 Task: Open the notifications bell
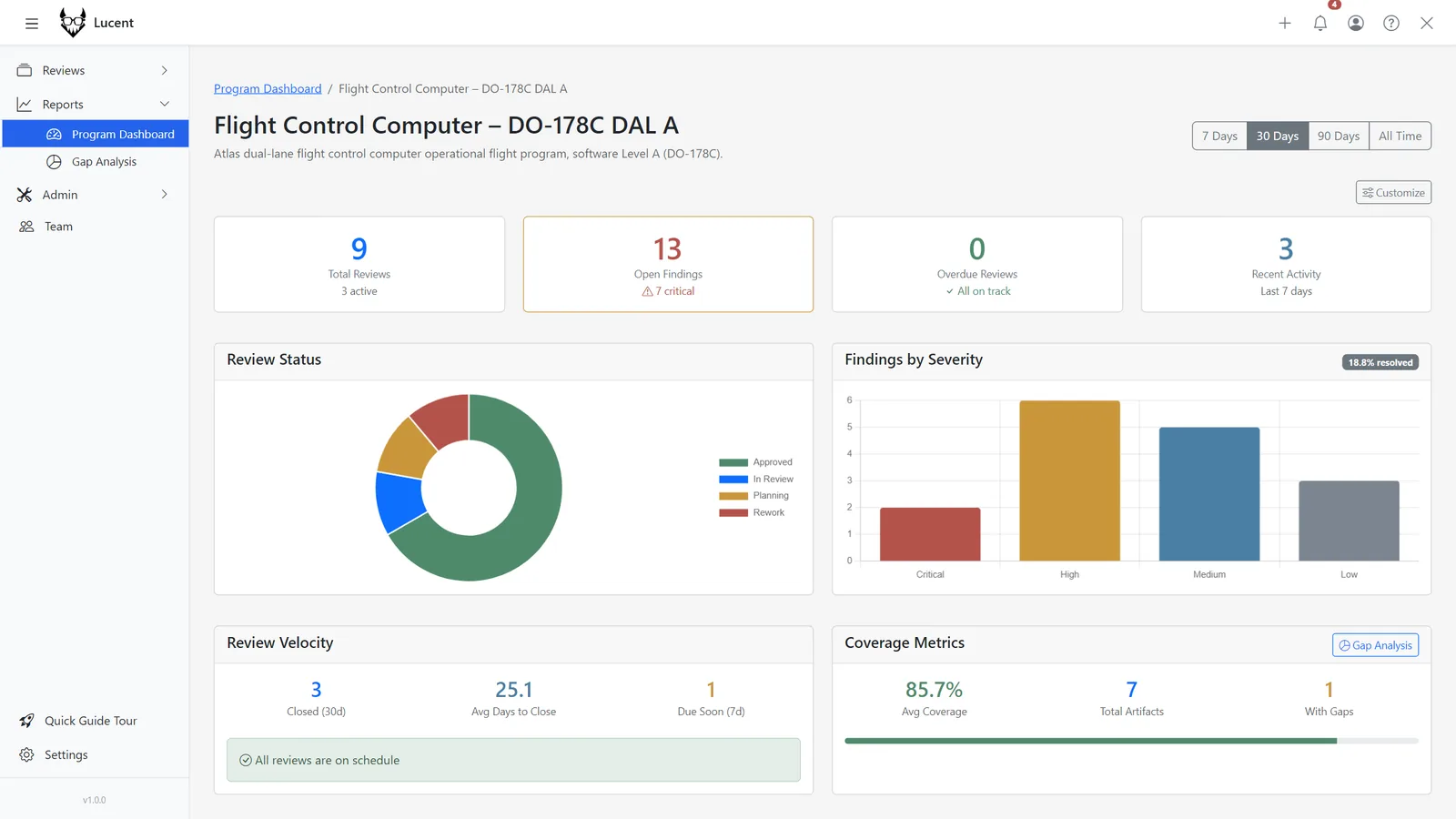click(1320, 24)
